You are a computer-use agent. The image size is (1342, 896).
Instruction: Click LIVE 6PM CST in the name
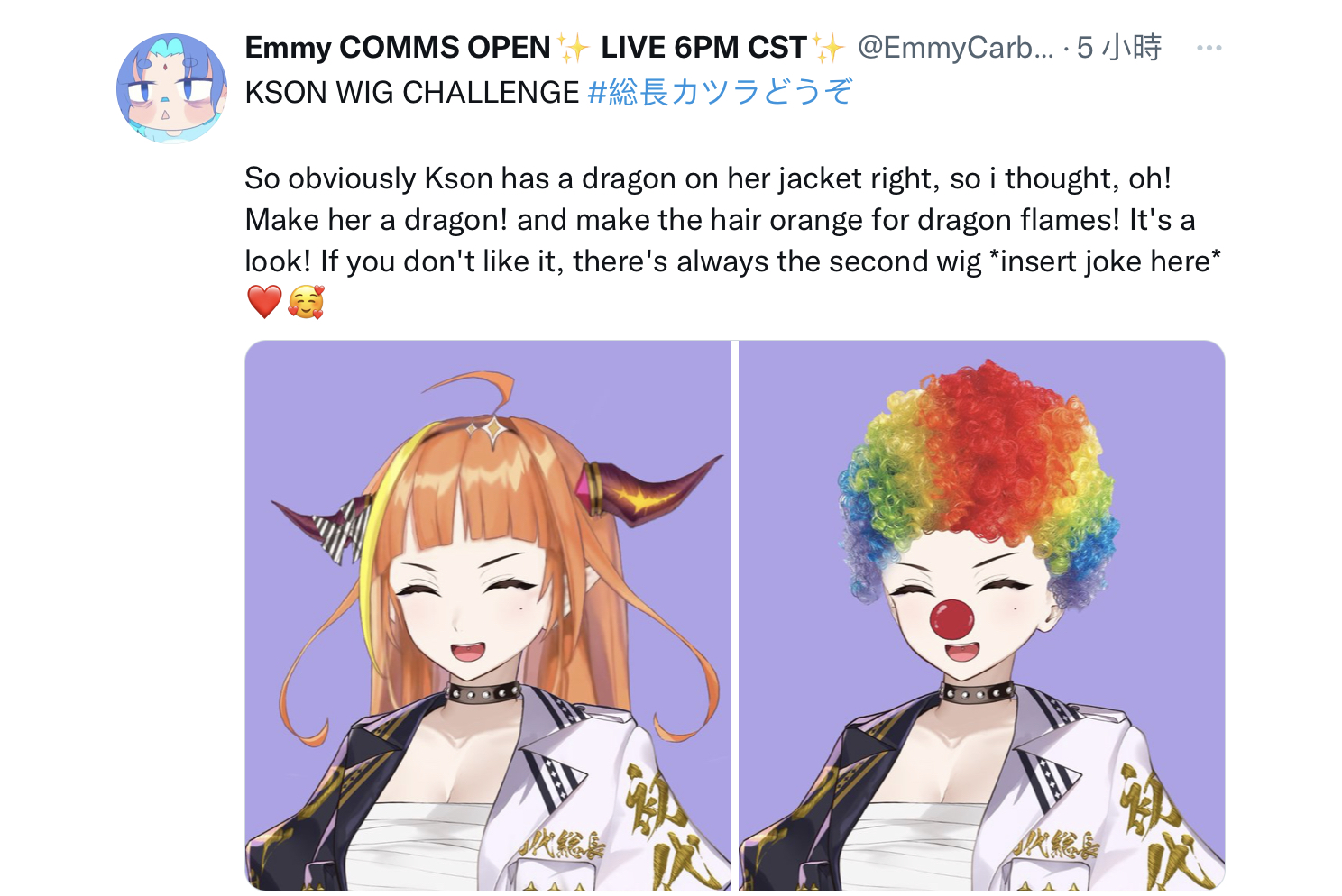tap(703, 48)
